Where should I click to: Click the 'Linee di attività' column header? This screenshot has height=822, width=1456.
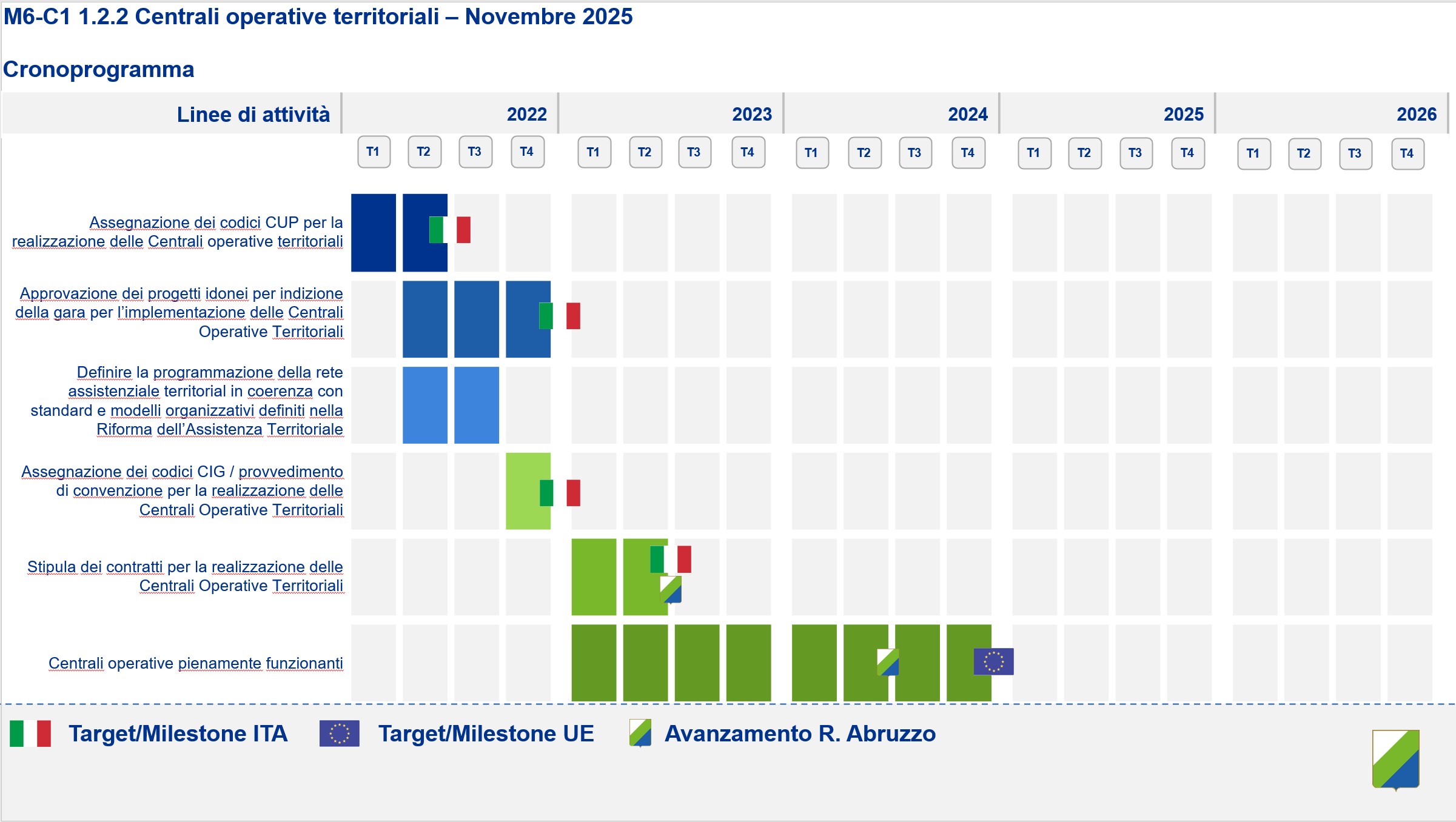coord(253,114)
